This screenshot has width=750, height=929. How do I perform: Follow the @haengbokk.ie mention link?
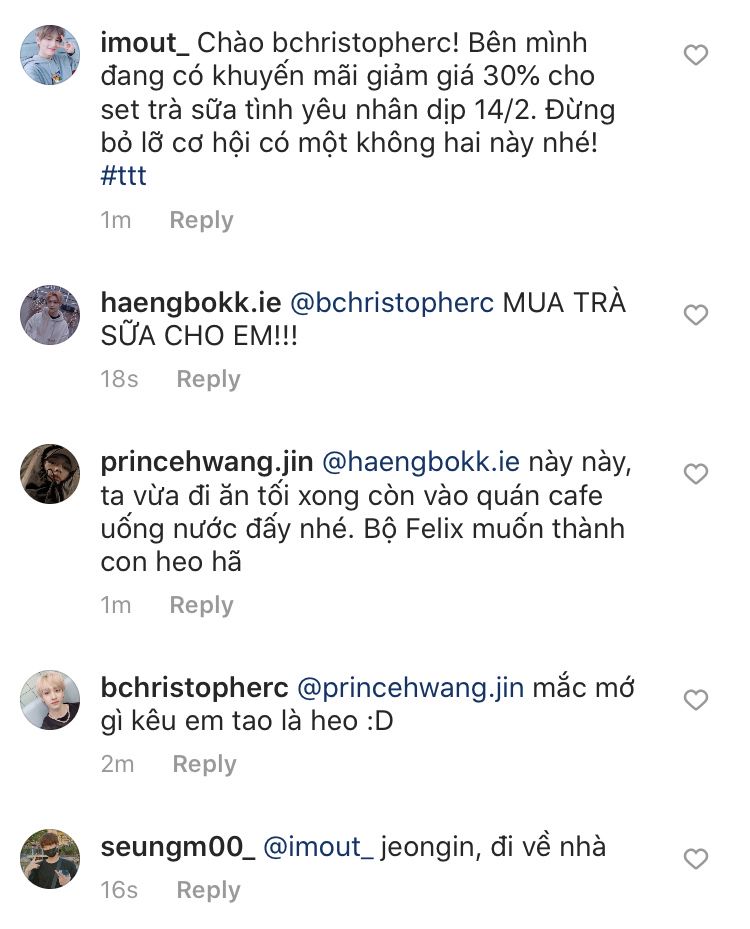point(418,462)
